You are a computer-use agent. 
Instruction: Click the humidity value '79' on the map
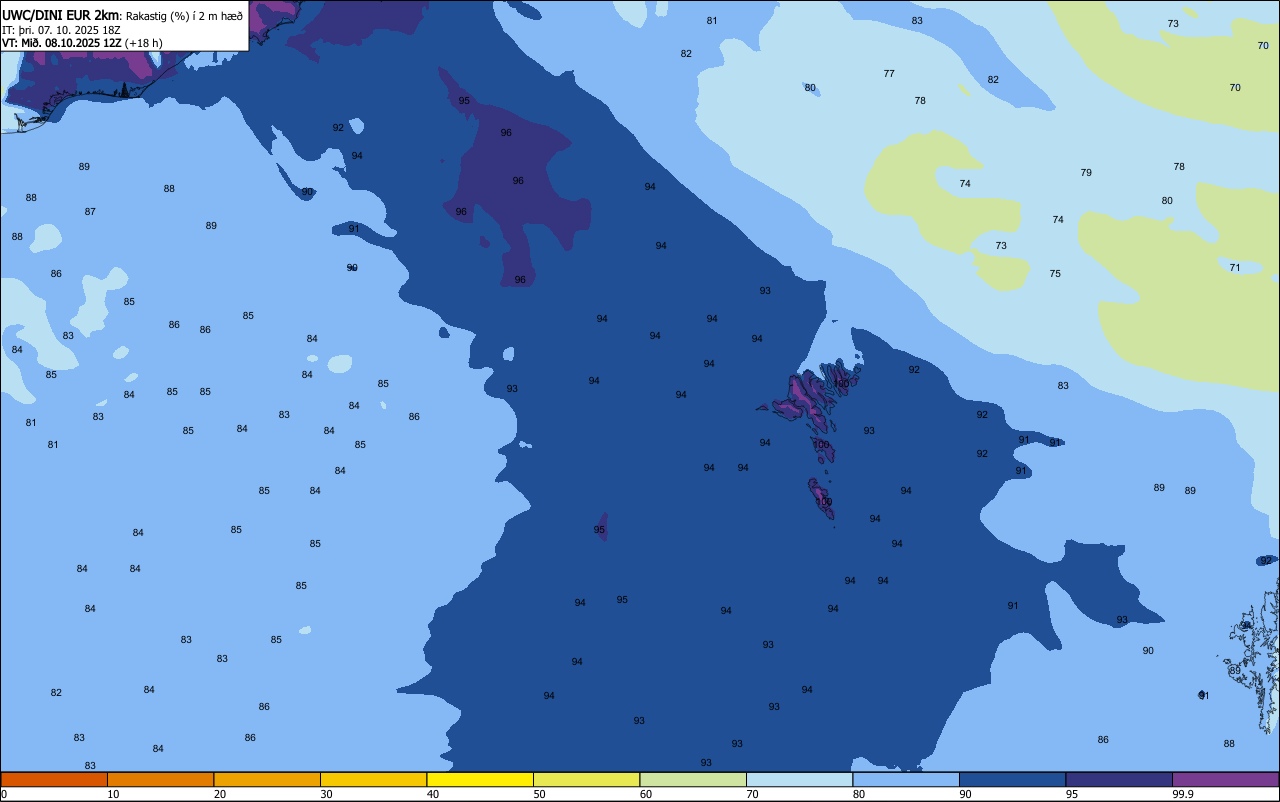(x=1086, y=172)
